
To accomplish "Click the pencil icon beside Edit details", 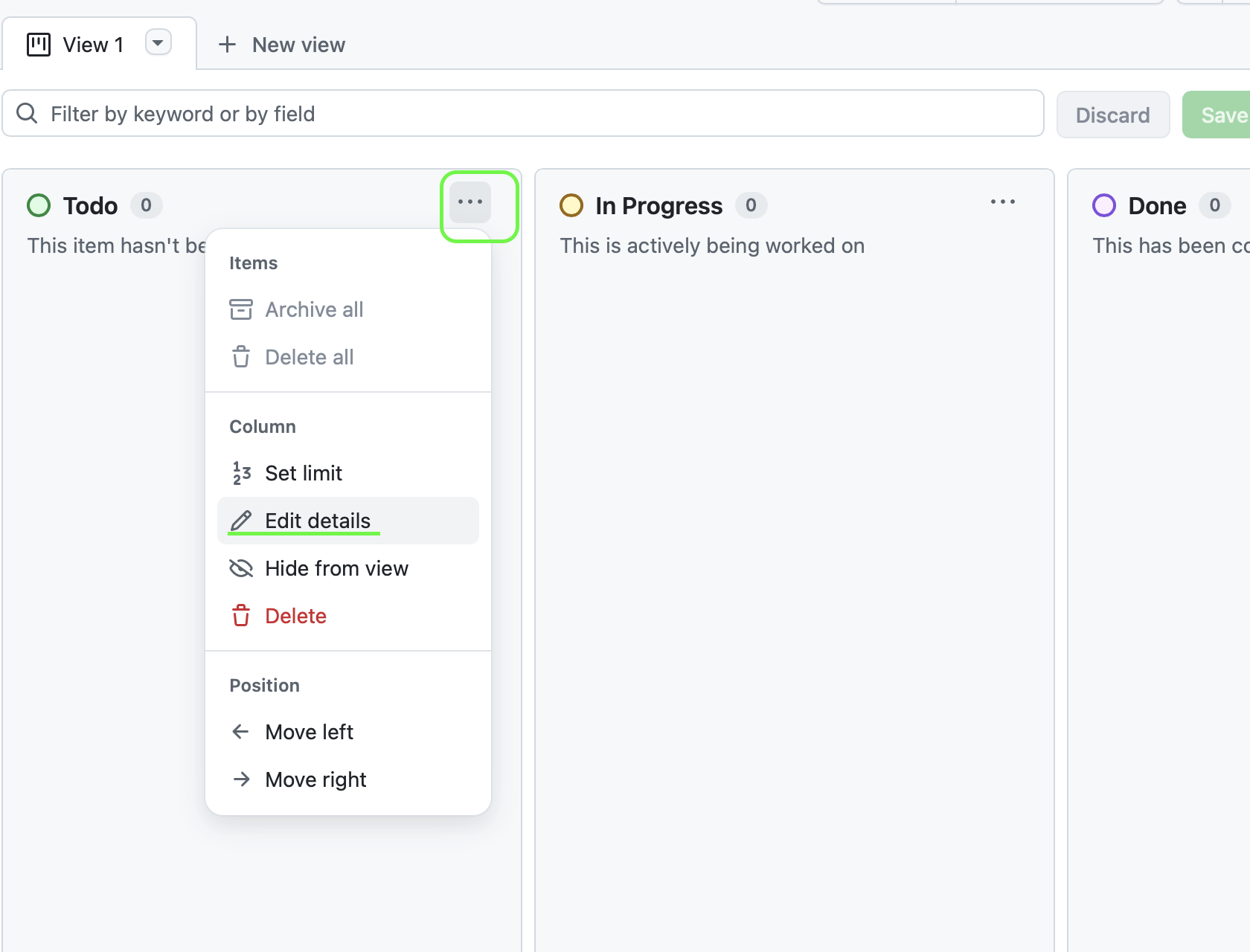I will tap(241, 521).
